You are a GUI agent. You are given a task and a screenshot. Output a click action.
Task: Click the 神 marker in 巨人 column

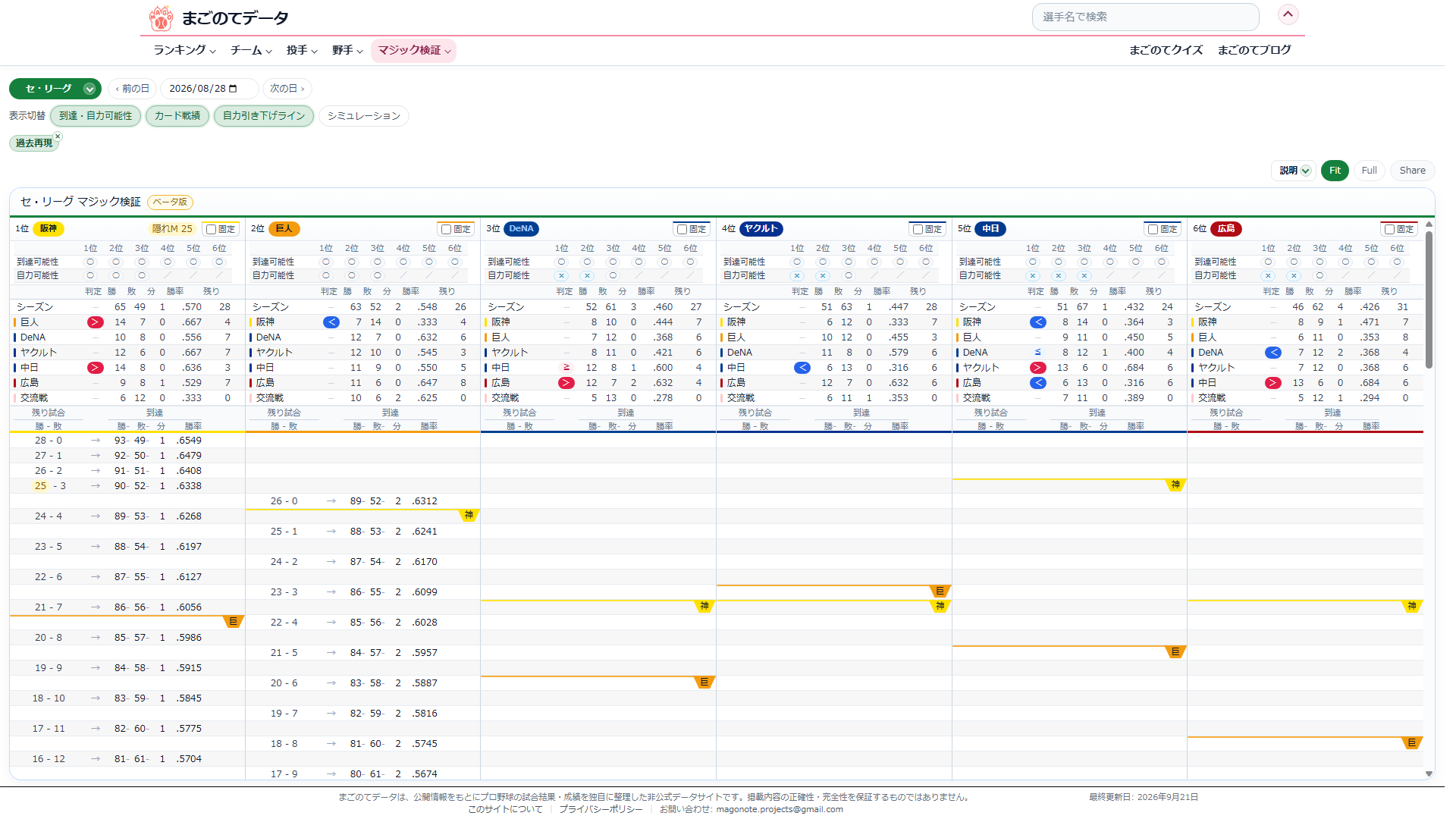click(469, 516)
